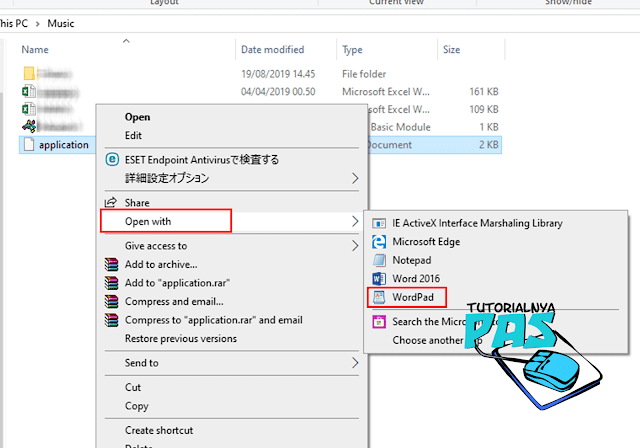Choose Restore previous versions
This screenshot has height=448, width=640.
(x=180, y=339)
